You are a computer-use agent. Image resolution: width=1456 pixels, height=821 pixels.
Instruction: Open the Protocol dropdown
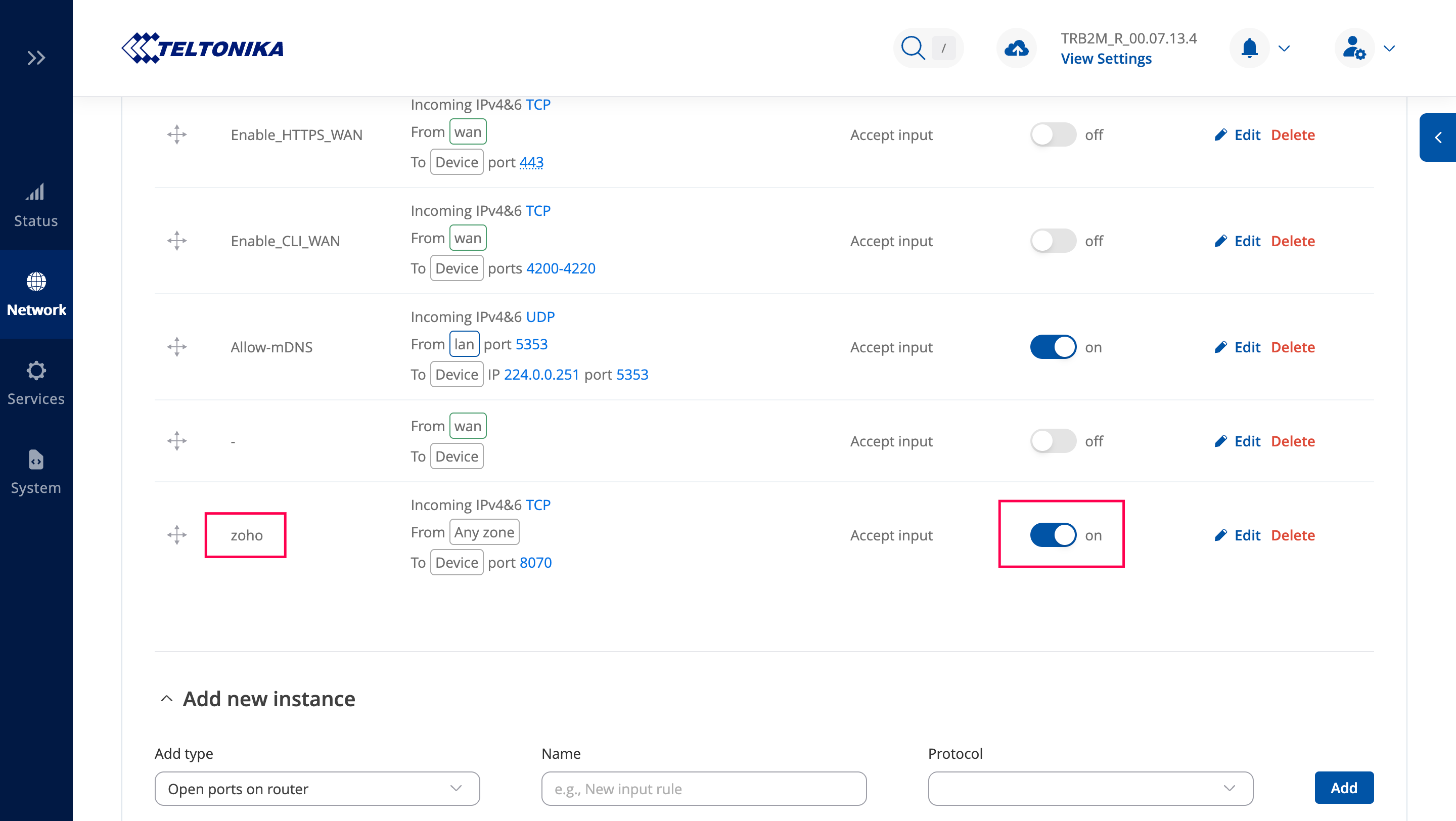coord(1090,788)
